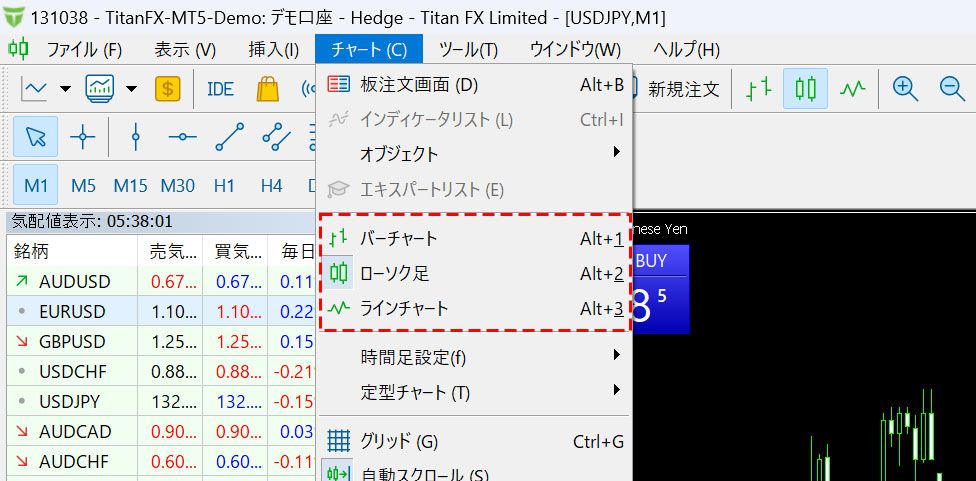Switch to line chart green toolbar icon

tap(852, 89)
